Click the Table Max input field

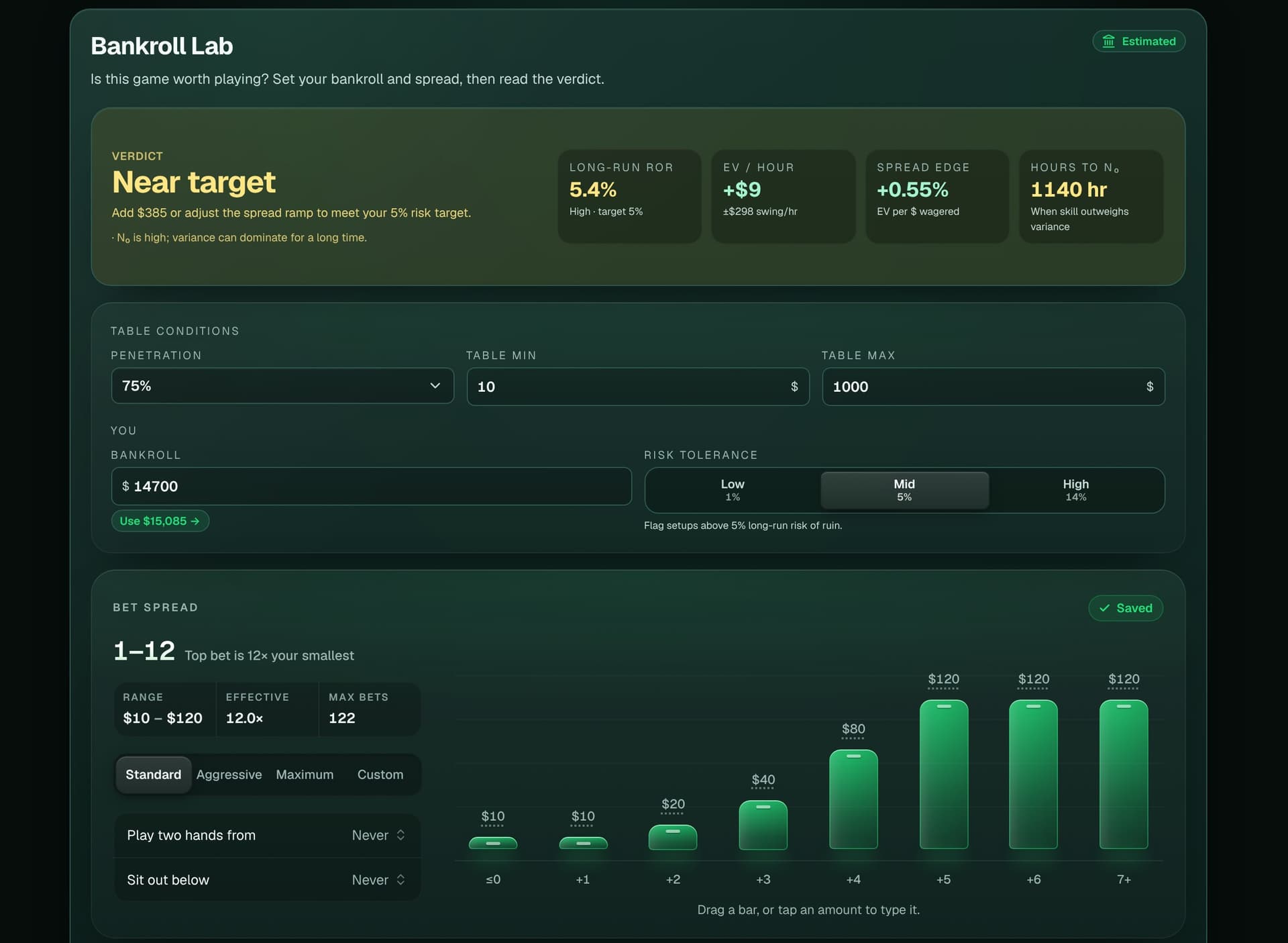(994, 387)
